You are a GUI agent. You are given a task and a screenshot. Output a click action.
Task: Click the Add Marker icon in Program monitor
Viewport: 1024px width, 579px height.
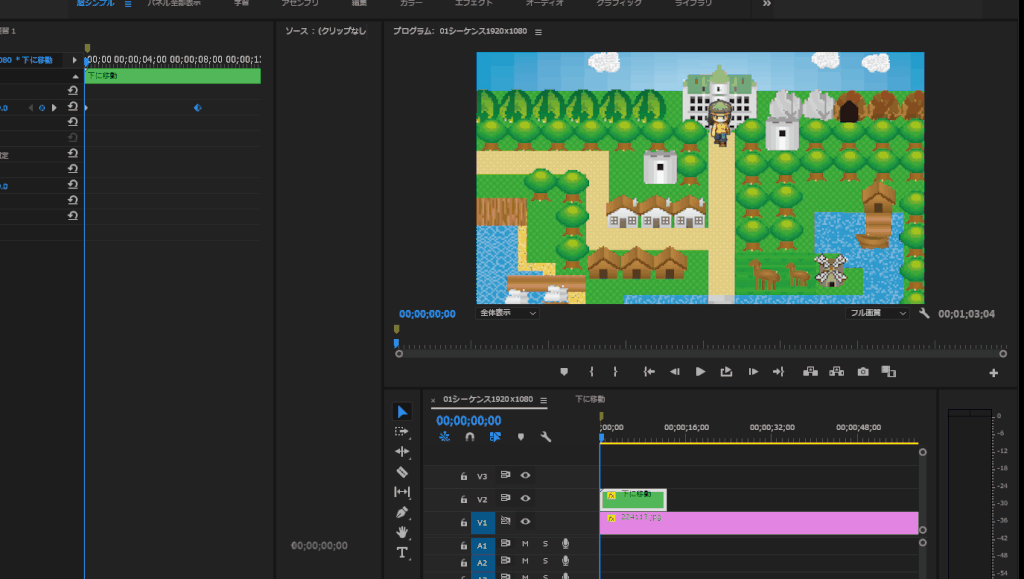pyautogui.click(x=564, y=372)
